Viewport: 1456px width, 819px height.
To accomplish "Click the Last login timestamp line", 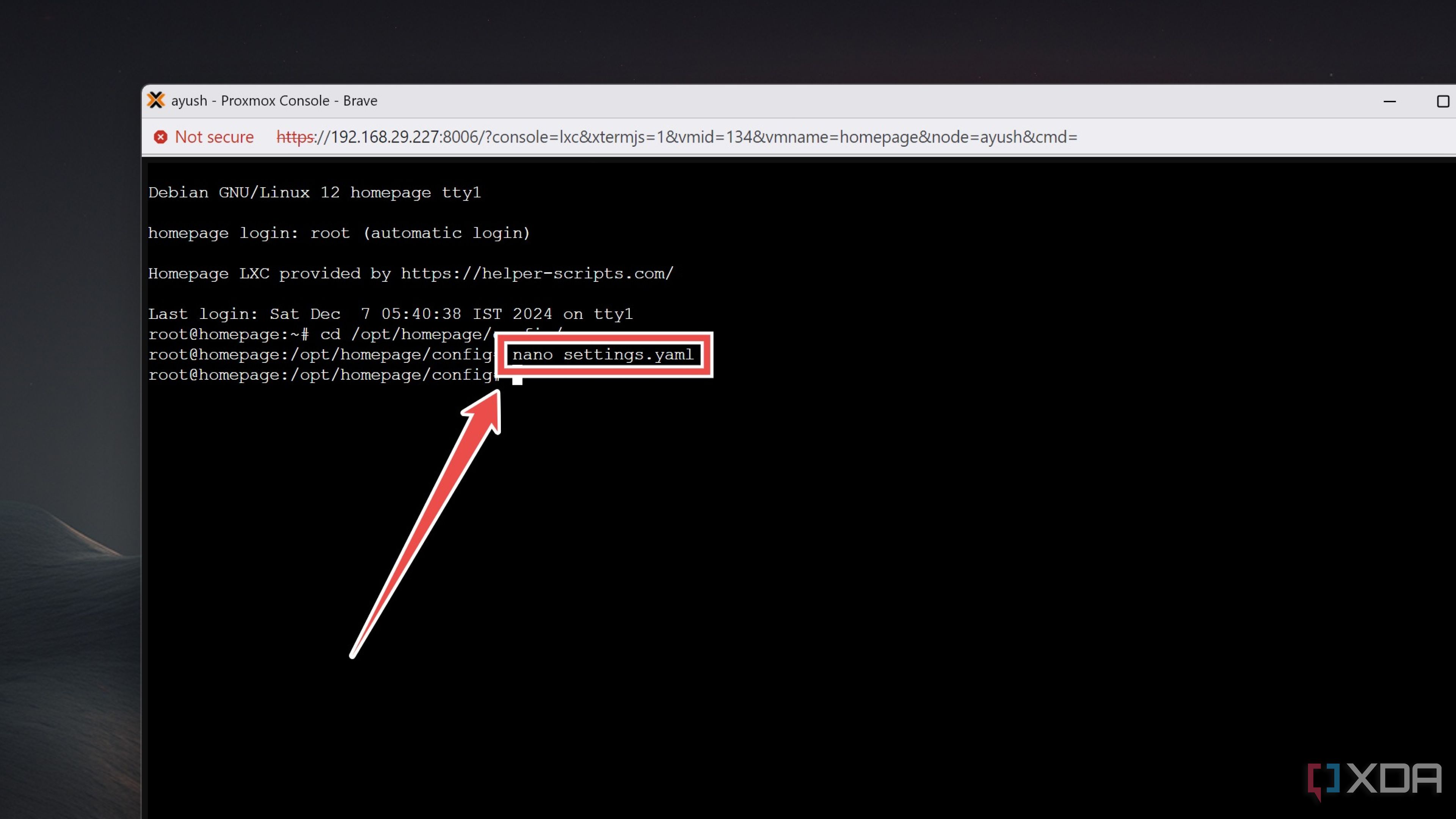I will tap(390, 314).
